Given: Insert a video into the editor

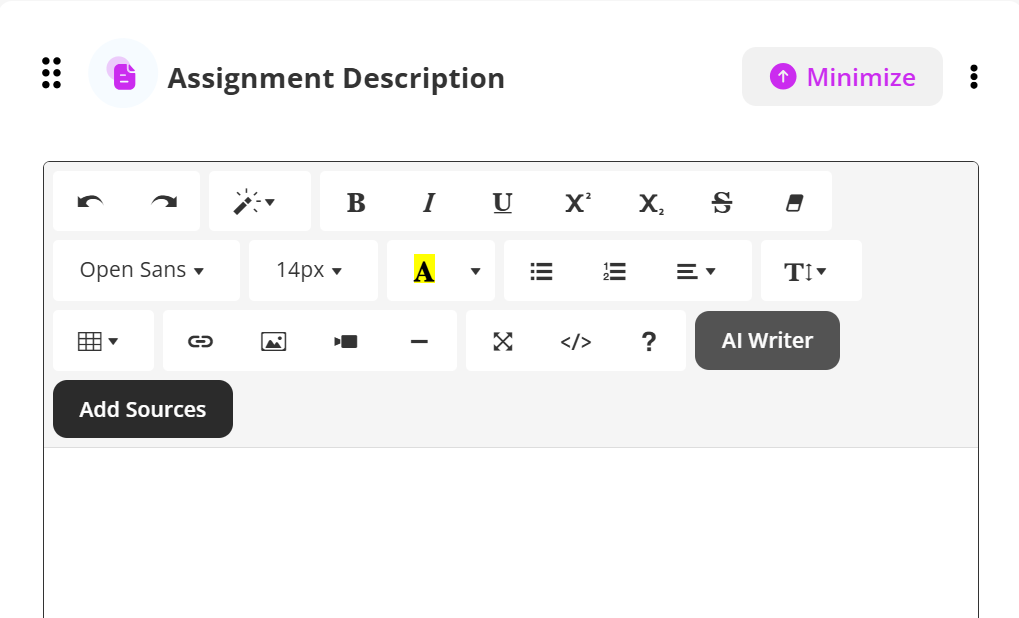Looking at the screenshot, I should tap(346, 341).
